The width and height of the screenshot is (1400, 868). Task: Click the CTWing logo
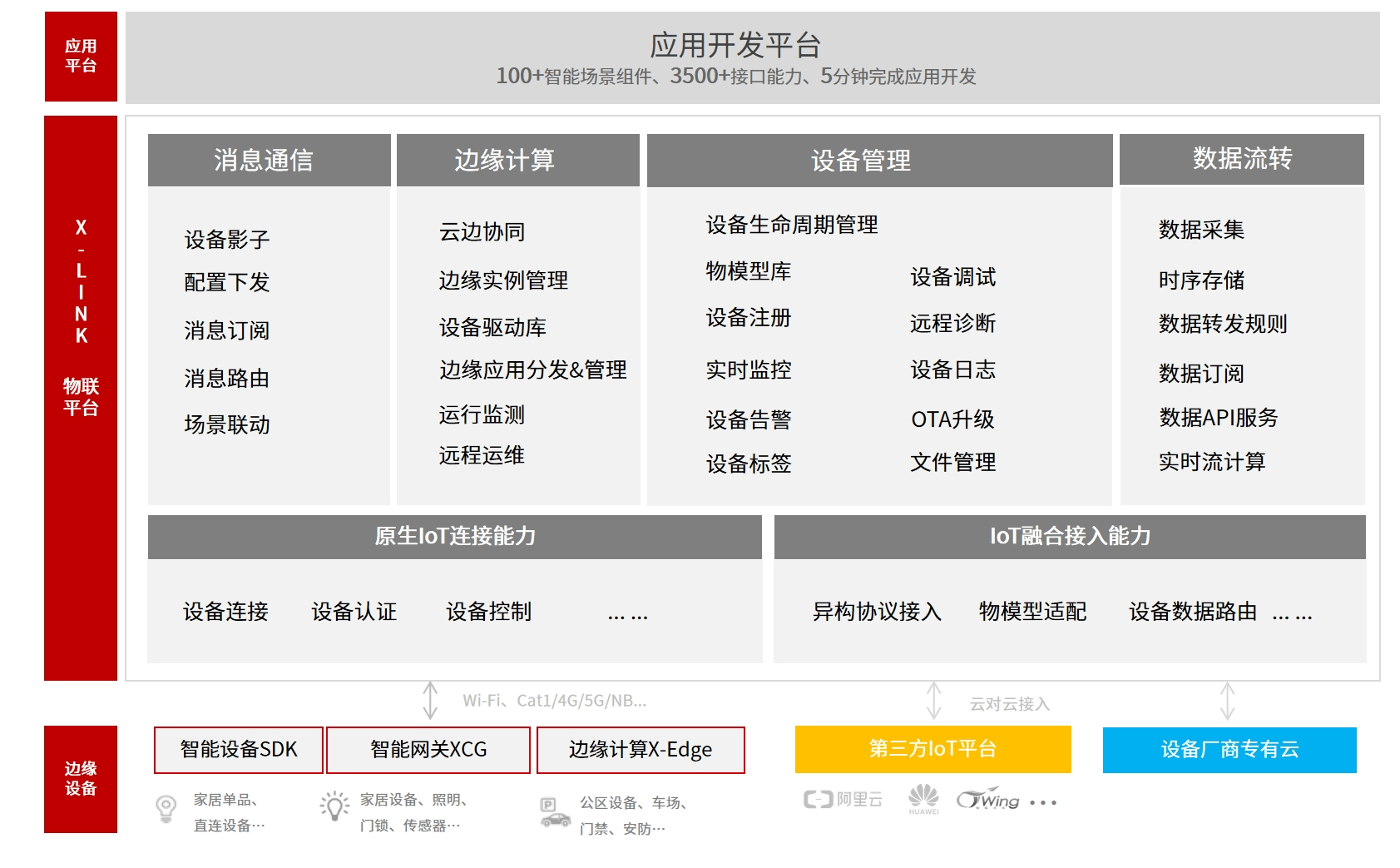click(987, 800)
